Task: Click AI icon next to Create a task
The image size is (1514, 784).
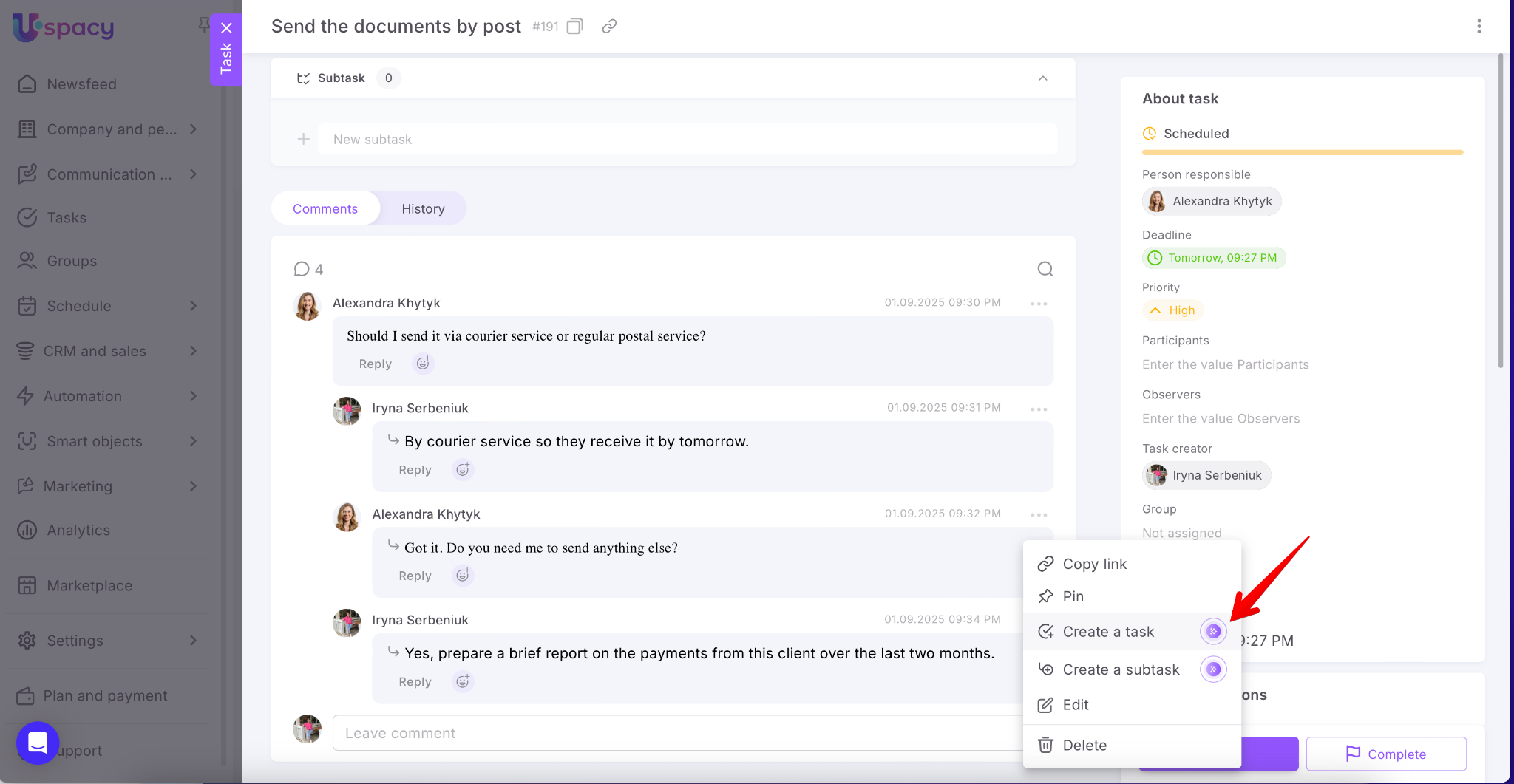Action: click(x=1213, y=632)
